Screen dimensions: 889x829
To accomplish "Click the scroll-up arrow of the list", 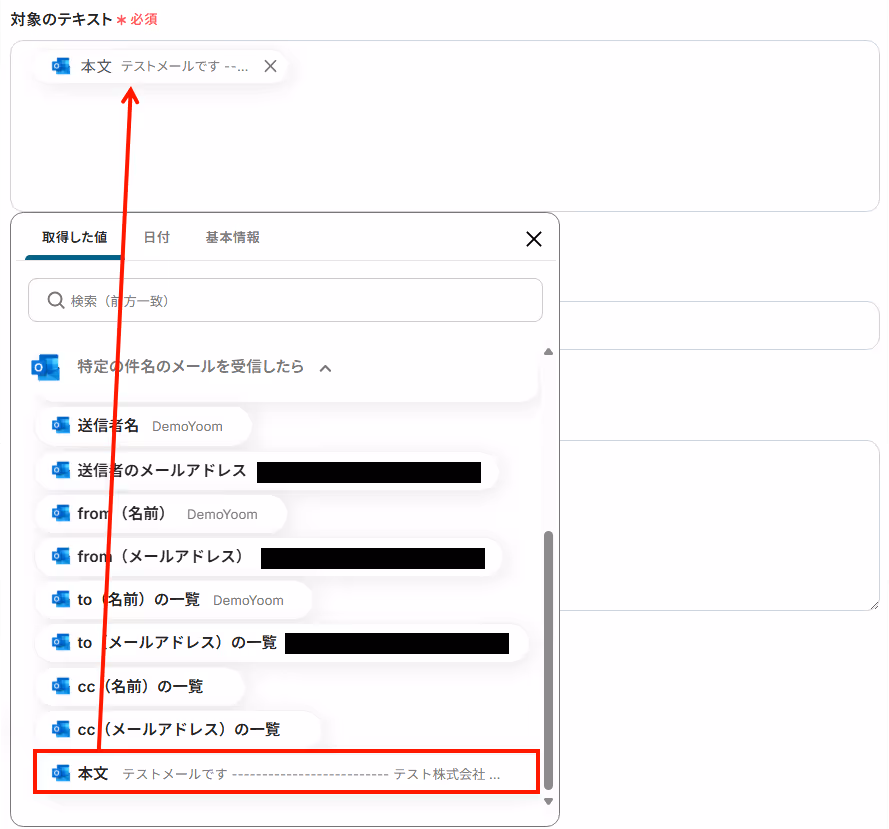I will pyautogui.click(x=548, y=352).
